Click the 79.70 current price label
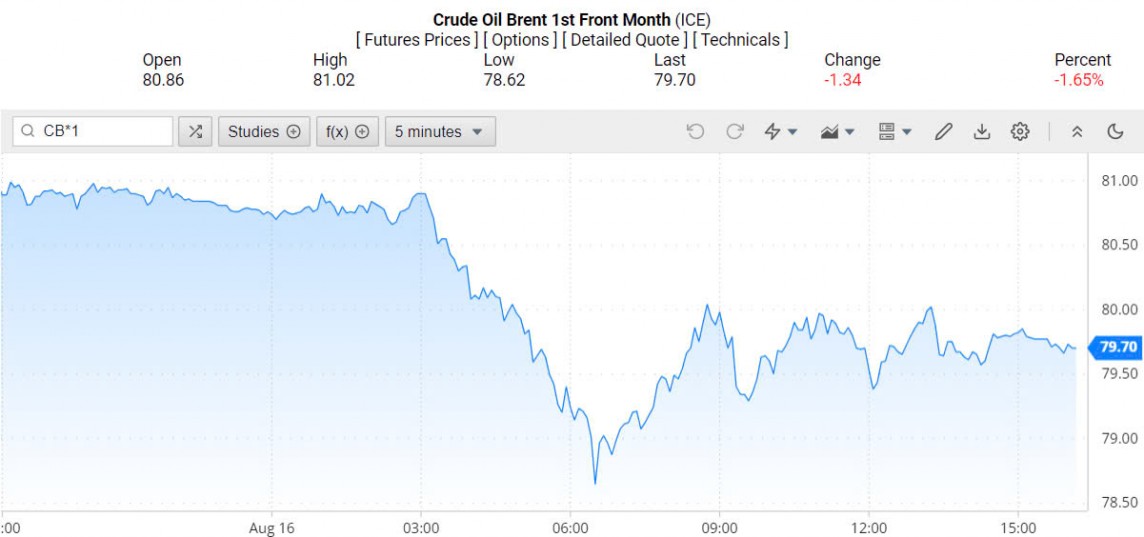Viewport: 1144px width, 537px height. (x=1117, y=348)
